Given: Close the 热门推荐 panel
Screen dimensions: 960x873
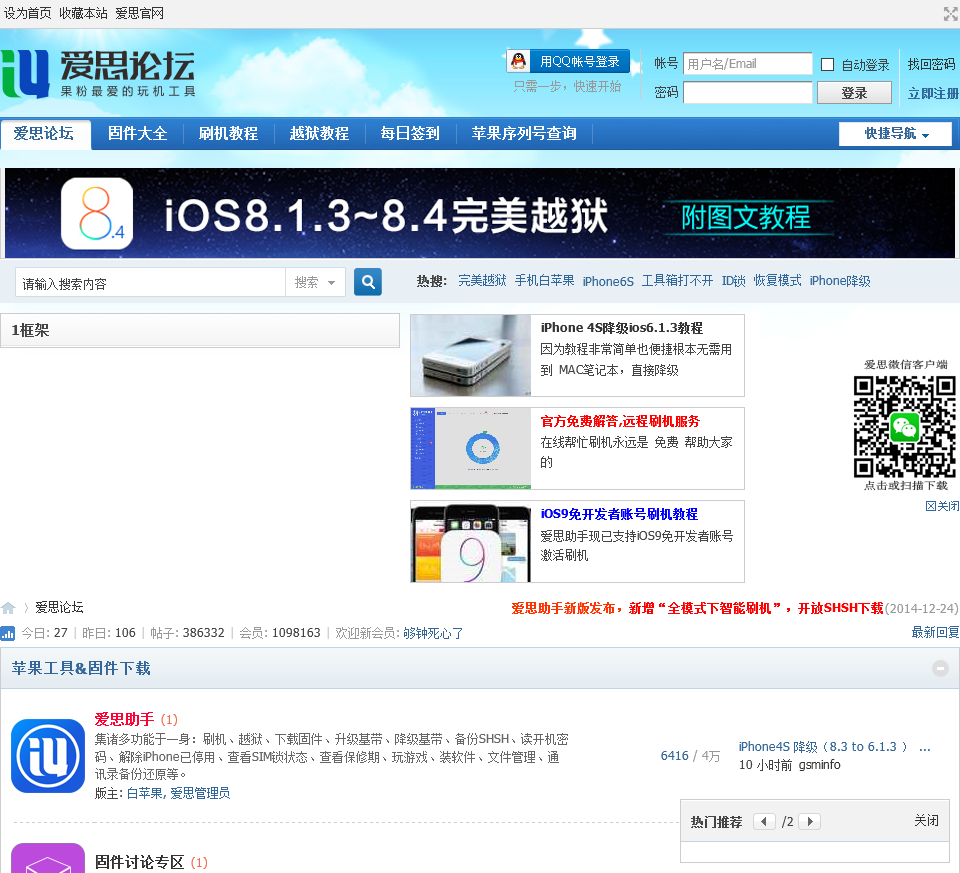Looking at the screenshot, I should [926, 821].
